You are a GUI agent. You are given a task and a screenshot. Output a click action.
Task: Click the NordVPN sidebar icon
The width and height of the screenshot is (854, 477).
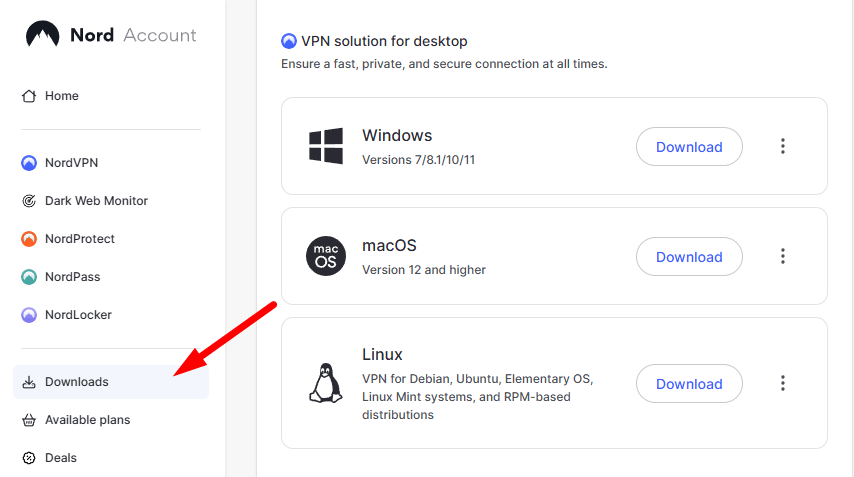tap(29, 163)
